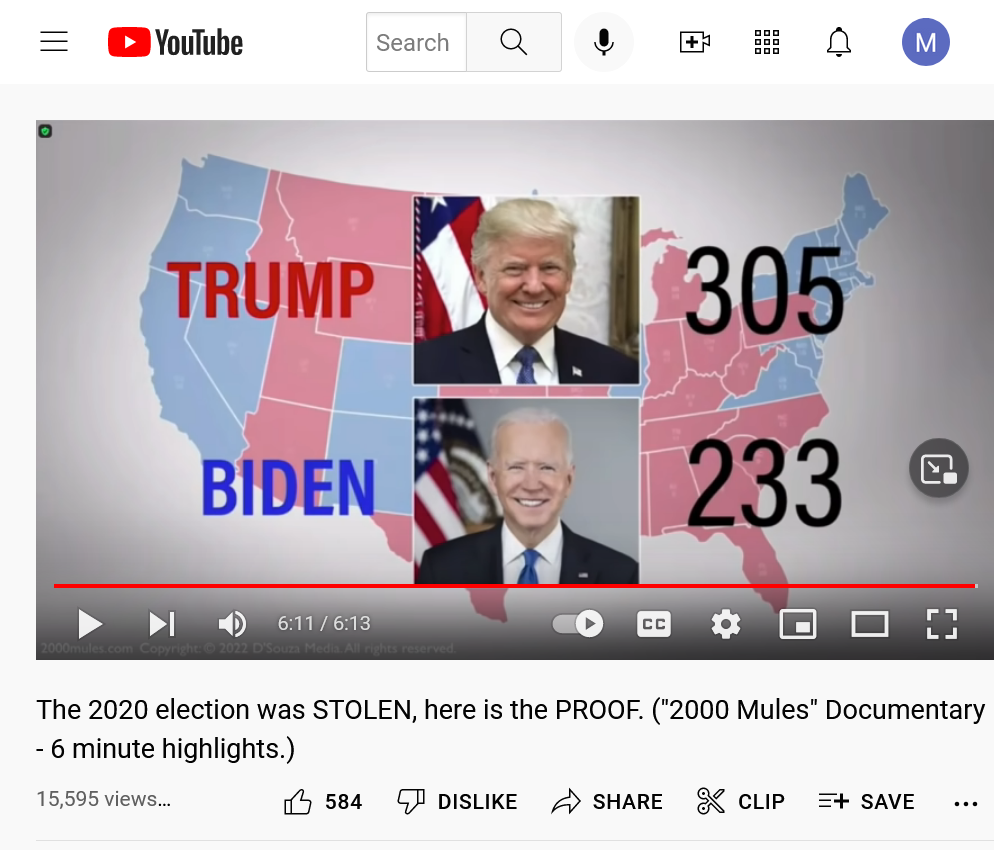Image resolution: width=994 pixels, height=850 pixels.
Task: Open the three-dot more actions menu
Action: click(965, 804)
